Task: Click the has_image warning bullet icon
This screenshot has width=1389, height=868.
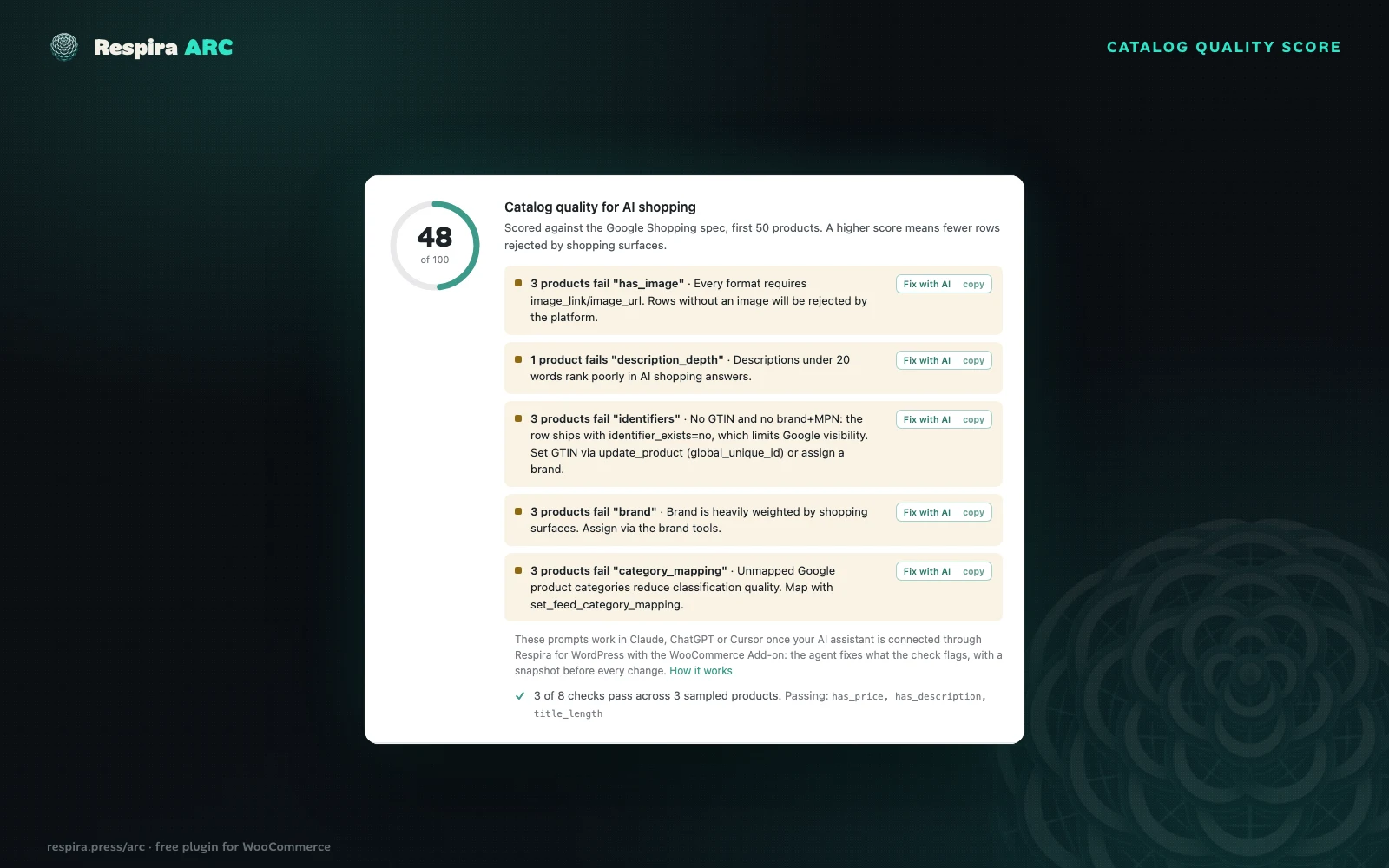Action: click(x=518, y=283)
